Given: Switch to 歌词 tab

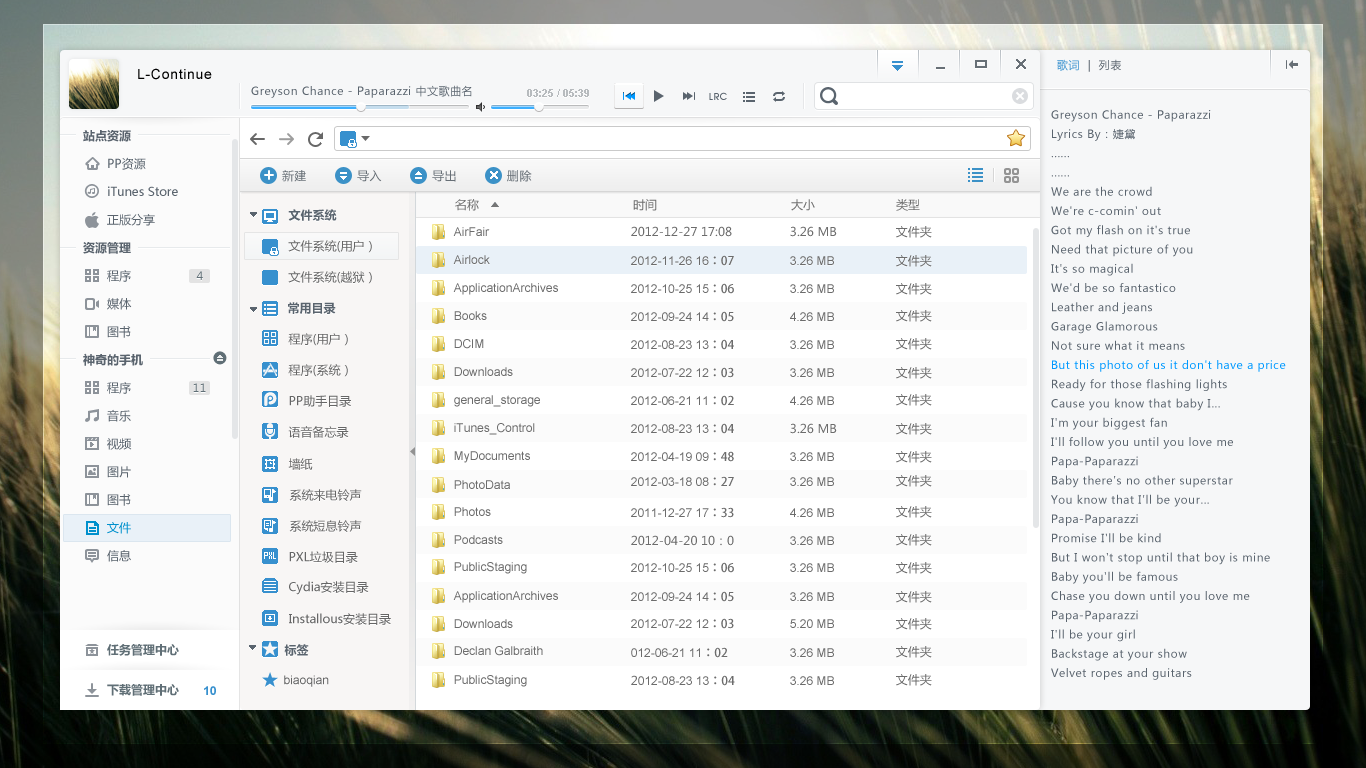Looking at the screenshot, I should pos(1068,65).
